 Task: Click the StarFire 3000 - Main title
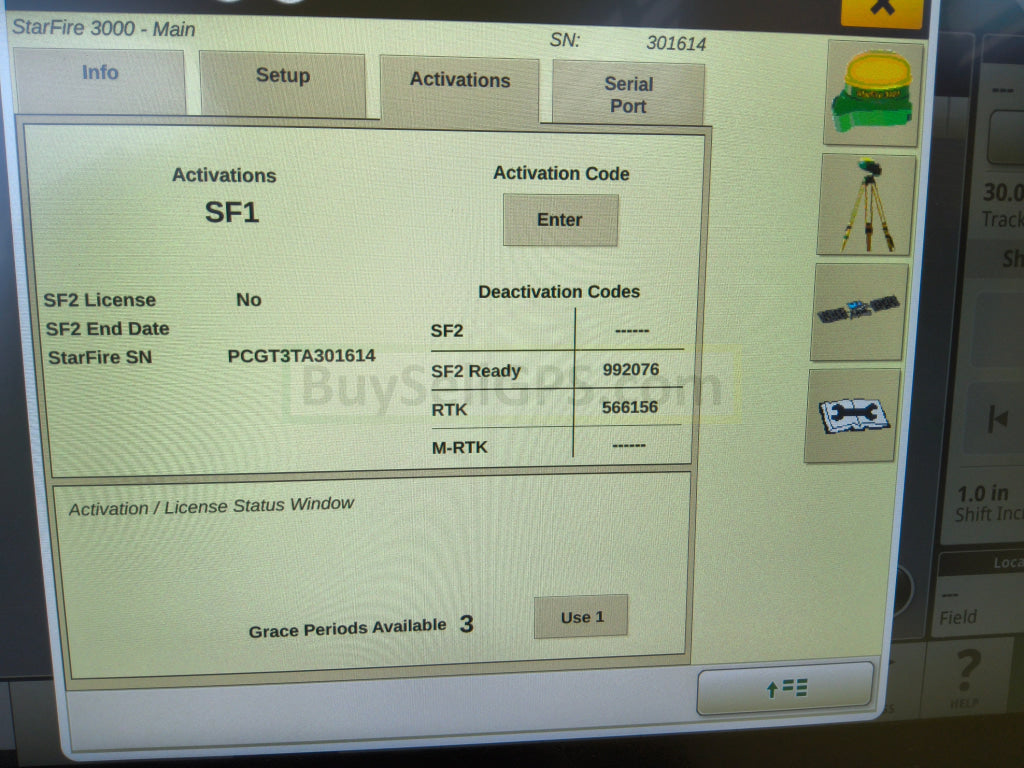(x=104, y=28)
